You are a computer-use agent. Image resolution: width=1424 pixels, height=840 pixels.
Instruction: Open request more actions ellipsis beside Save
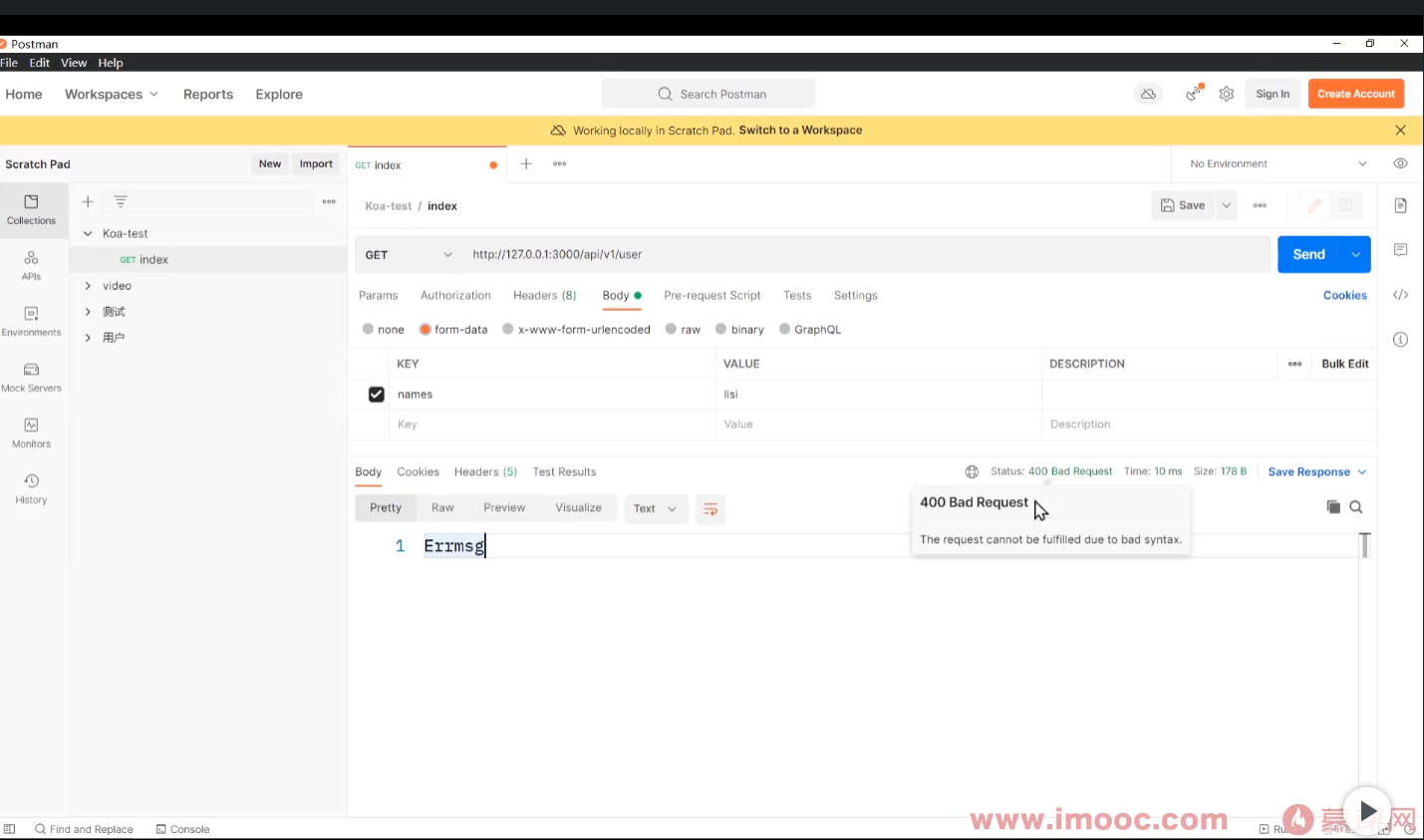[1261, 205]
